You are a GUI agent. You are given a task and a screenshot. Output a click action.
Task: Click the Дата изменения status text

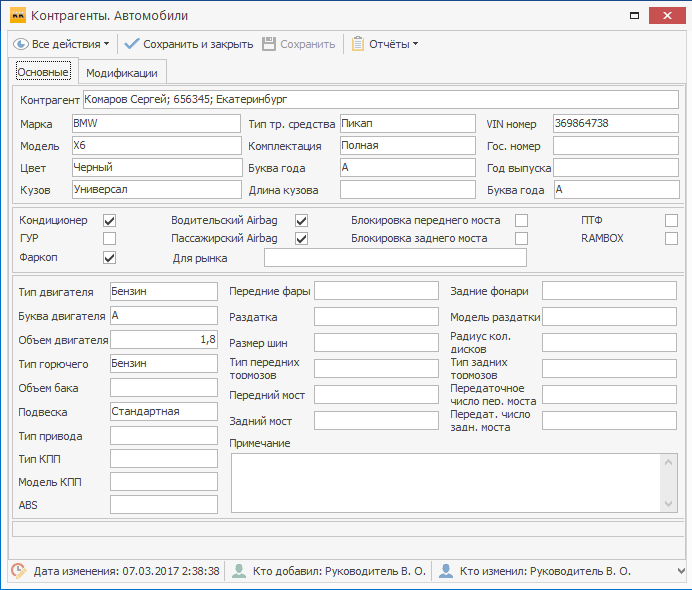(x=127, y=571)
